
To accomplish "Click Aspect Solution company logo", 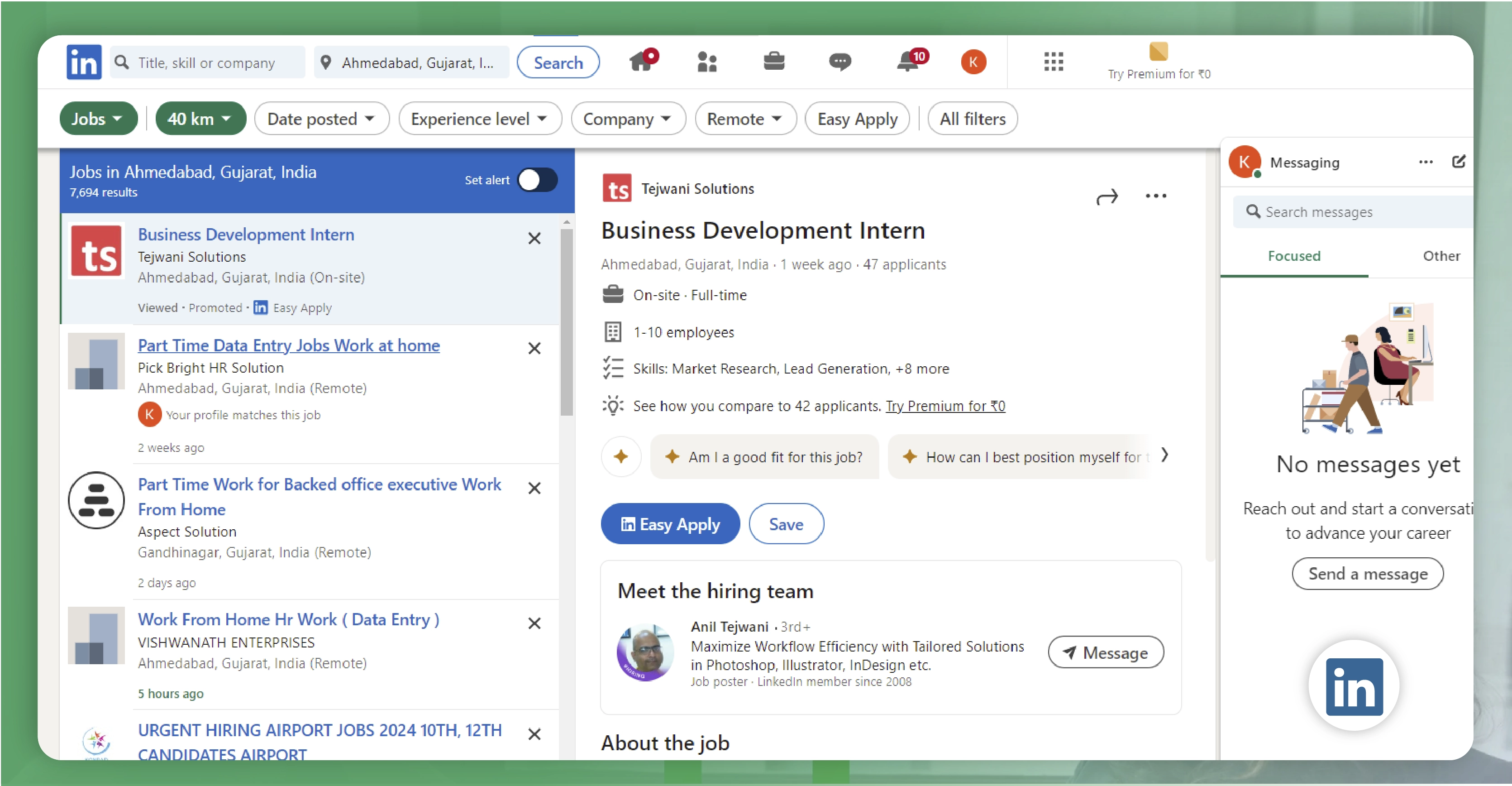I will coord(96,500).
